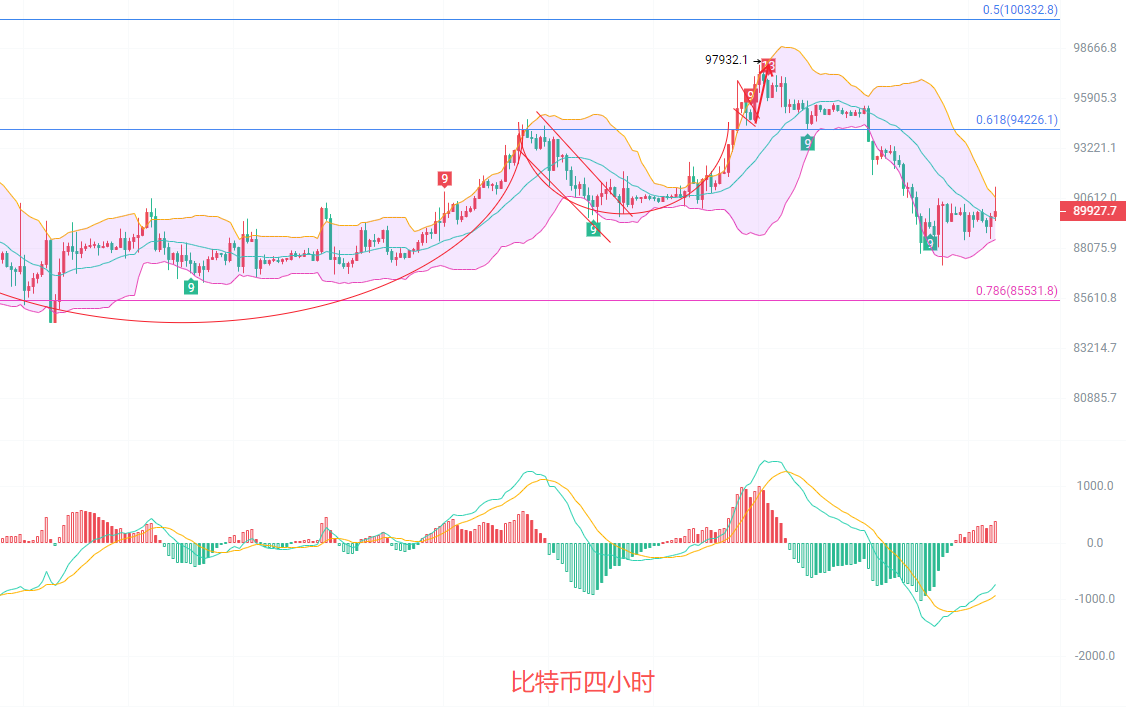The height and width of the screenshot is (708, 1126).
Task: Select the 0.618(94226.1) Fibonacci level label
Action: pyautogui.click(x=1016, y=120)
